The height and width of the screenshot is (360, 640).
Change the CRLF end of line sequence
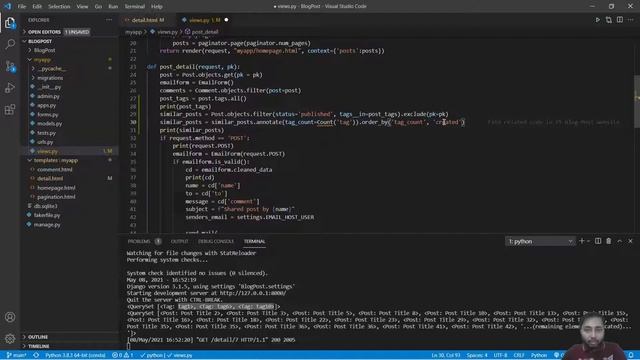519,355
